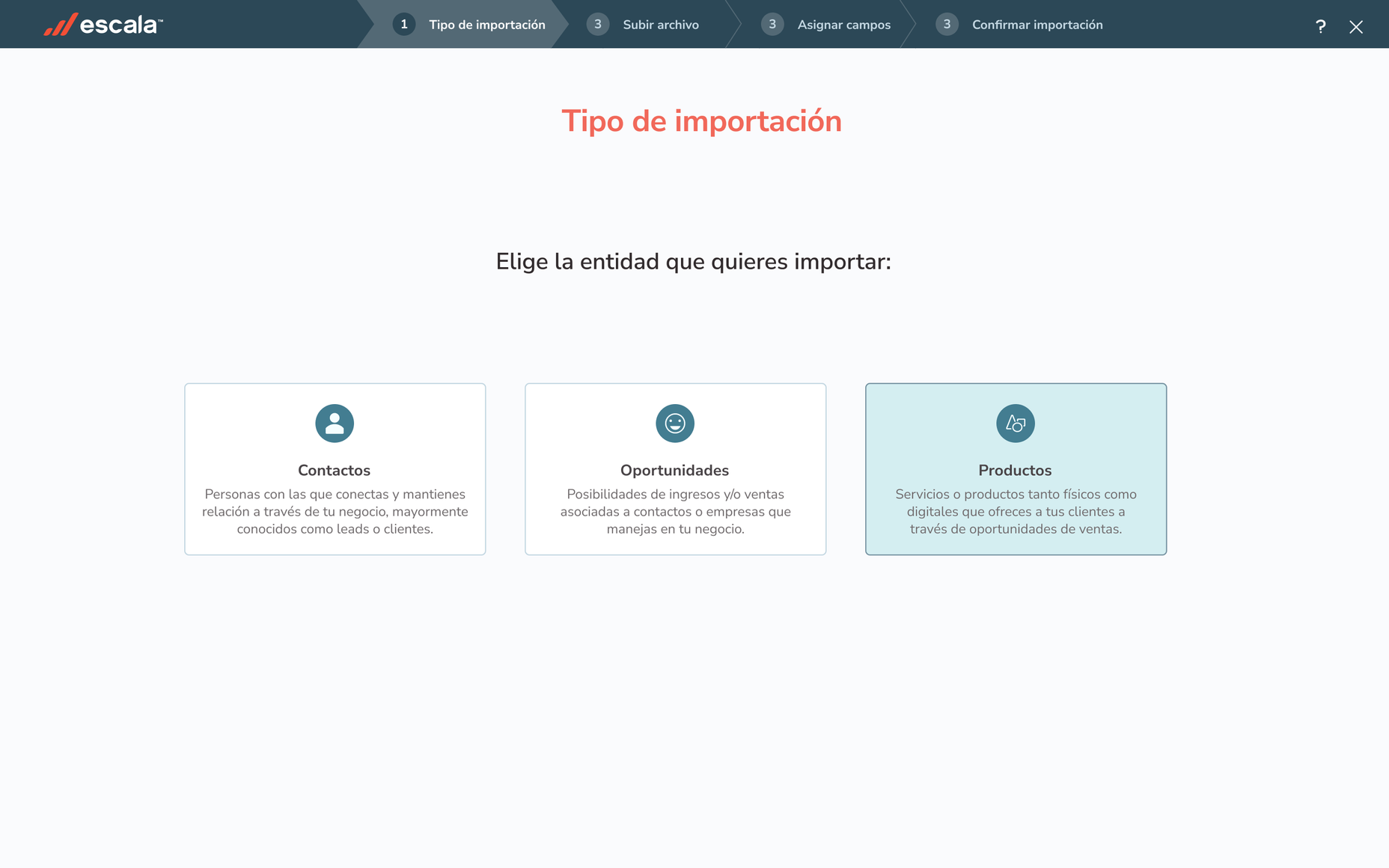
Task: Click the Oportunidades smiley icon
Action: (675, 424)
